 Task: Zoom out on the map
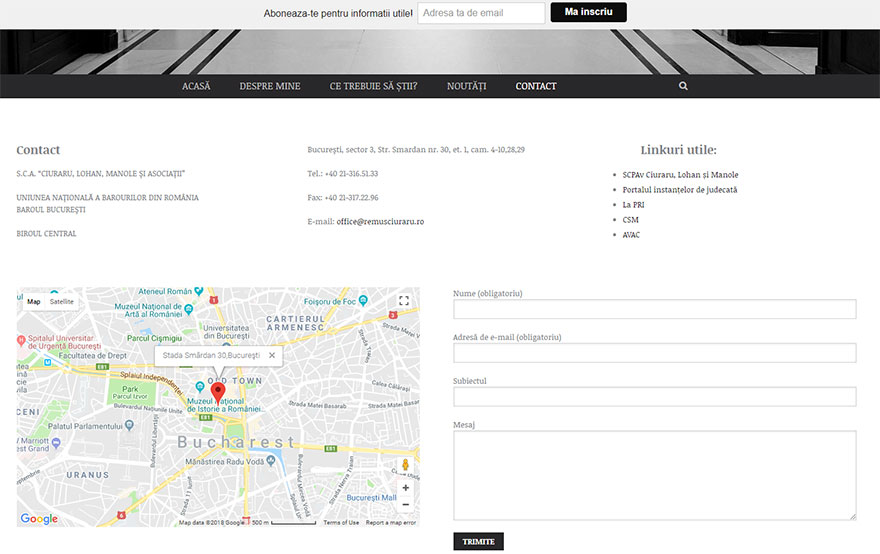pos(405,506)
